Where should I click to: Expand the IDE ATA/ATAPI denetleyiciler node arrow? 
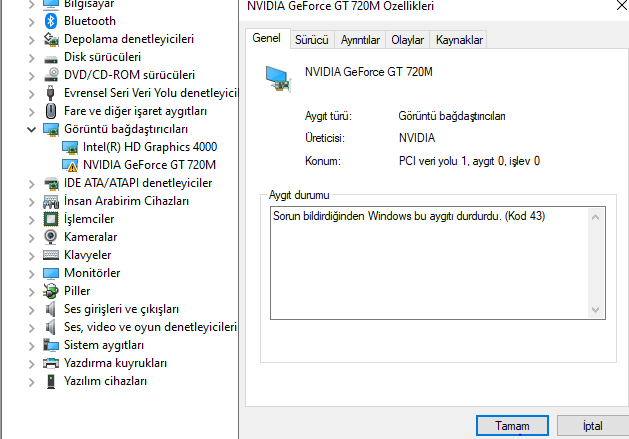32,184
